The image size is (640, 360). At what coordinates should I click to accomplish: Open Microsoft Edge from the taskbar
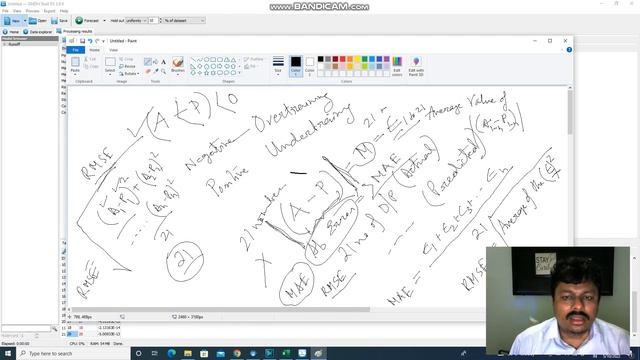(171, 353)
